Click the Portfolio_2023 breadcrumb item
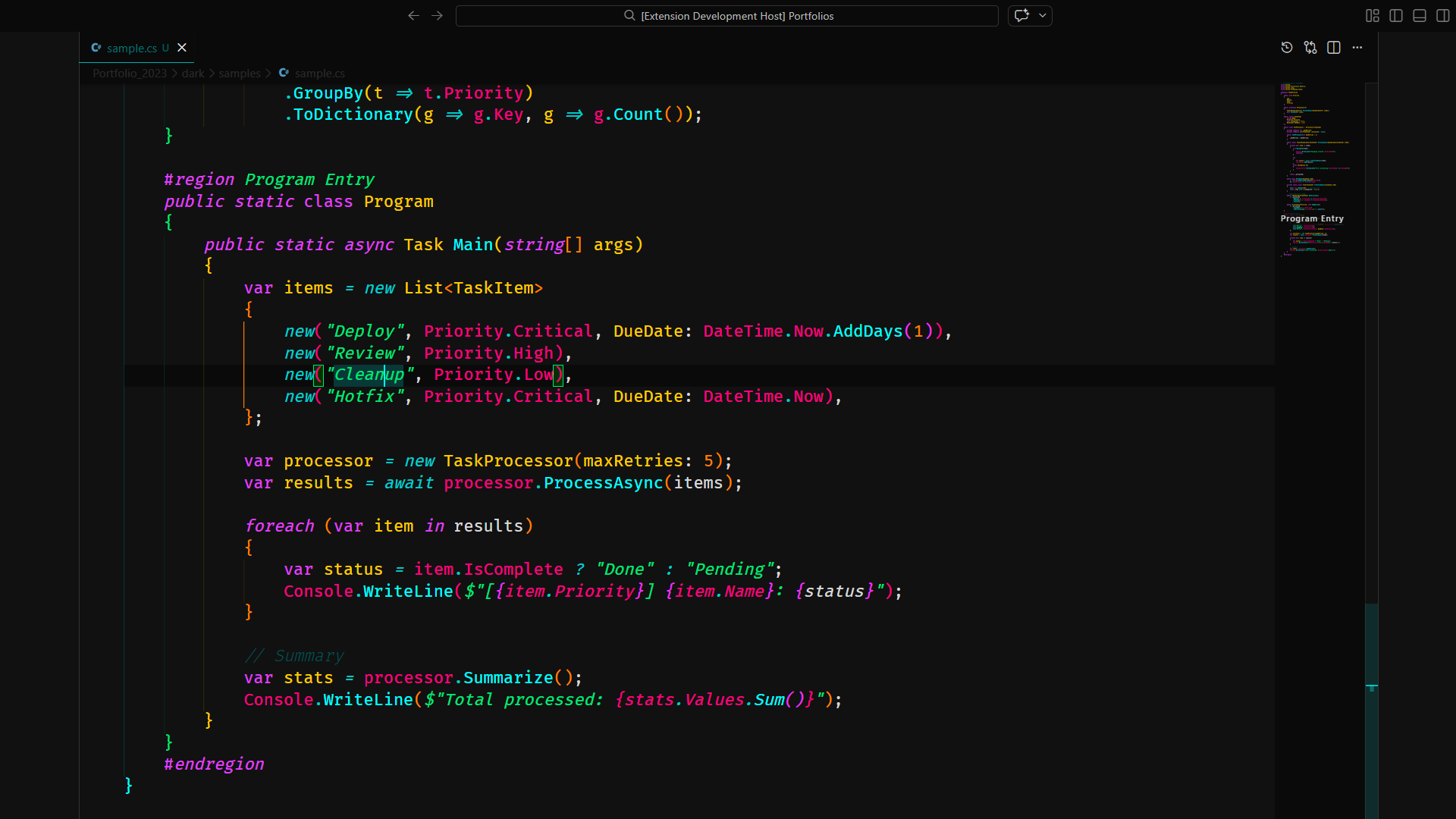Image resolution: width=1456 pixels, height=819 pixels. click(x=129, y=73)
